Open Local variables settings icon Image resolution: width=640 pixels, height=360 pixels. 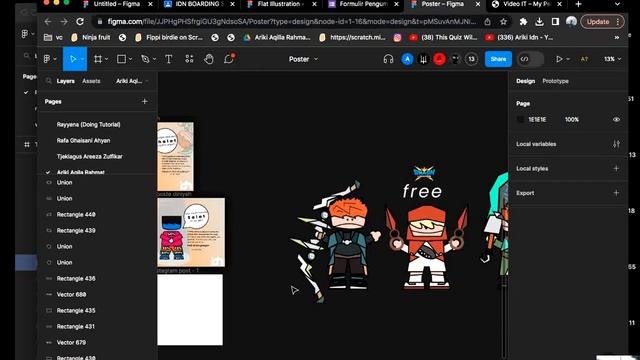point(616,144)
